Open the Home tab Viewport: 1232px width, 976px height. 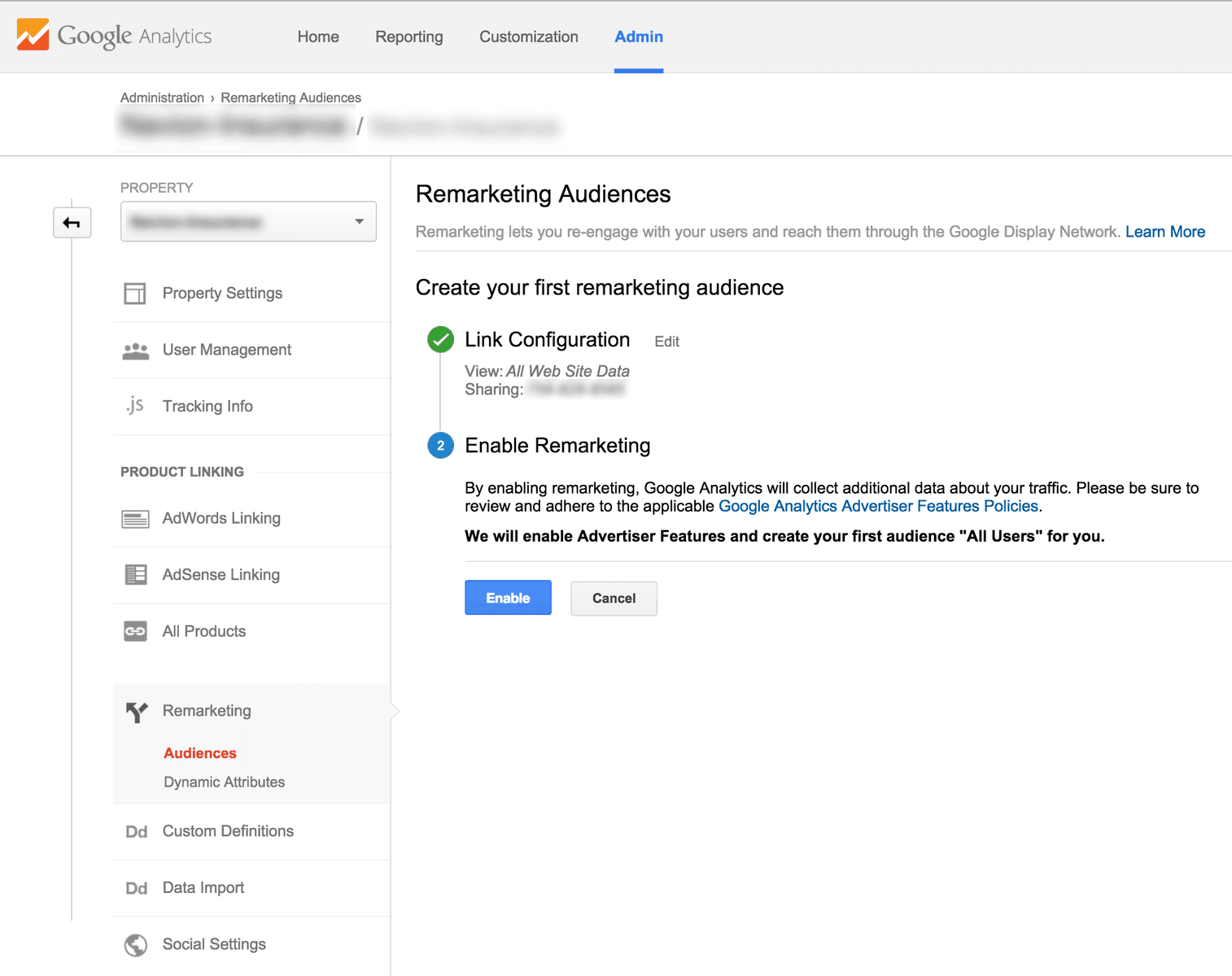click(318, 37)
